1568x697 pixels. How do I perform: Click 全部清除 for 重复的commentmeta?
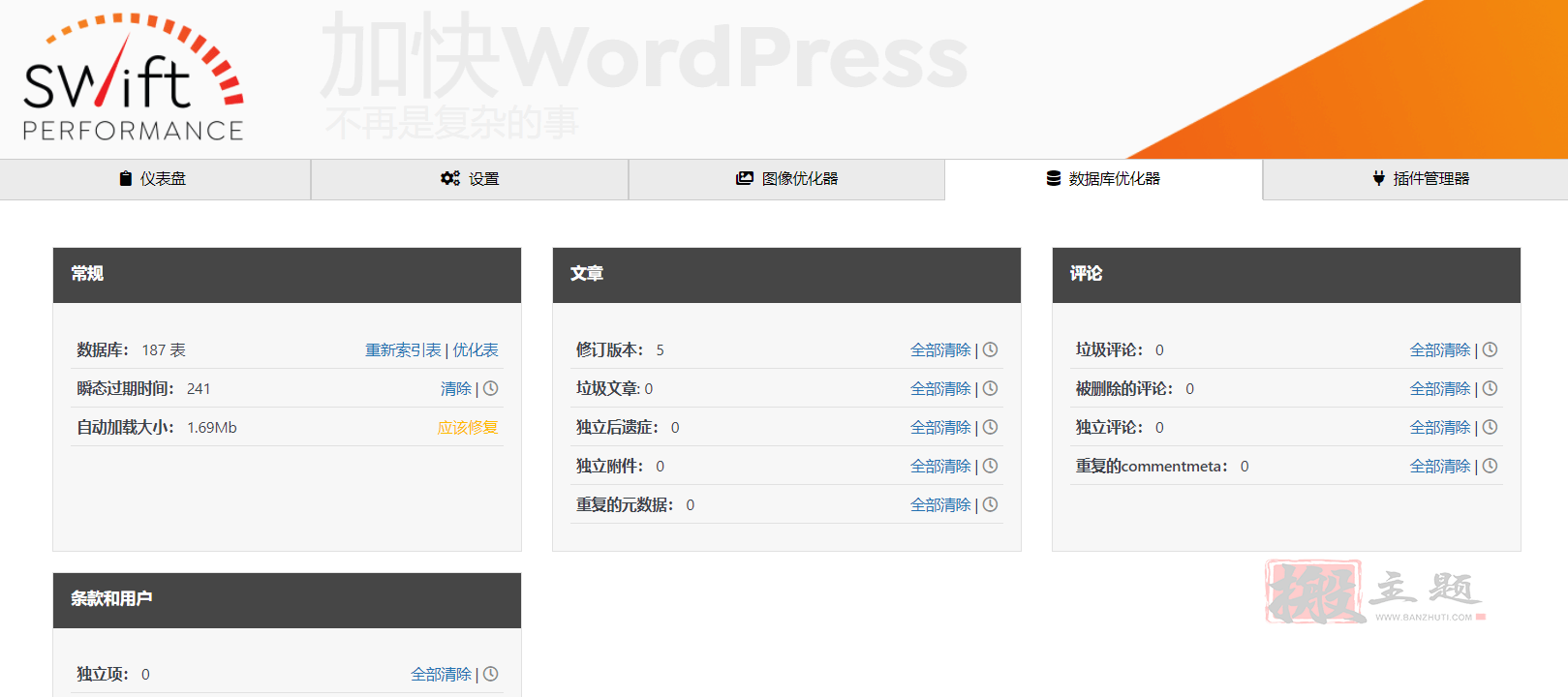coord(1440,466)
